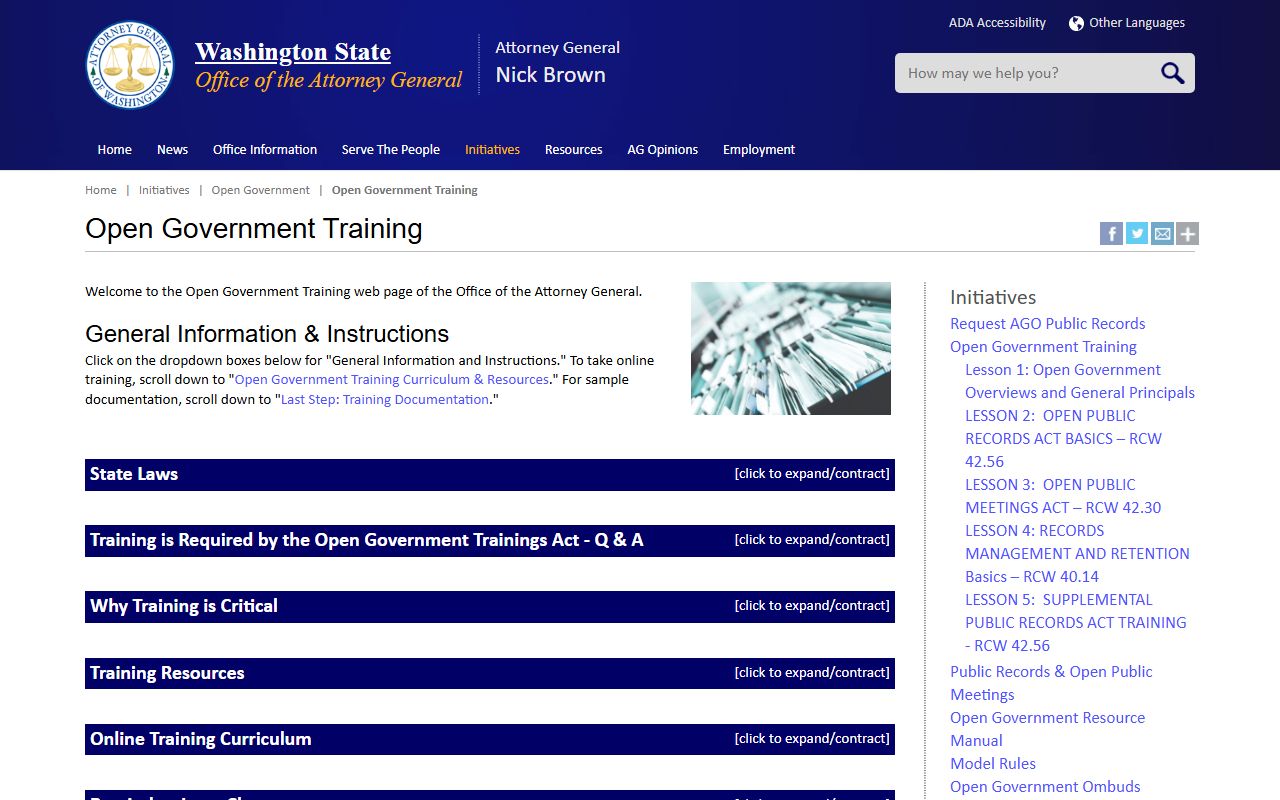Open the ADA Accessibility link
This screenshot has height=800, width=1280.
997,23
